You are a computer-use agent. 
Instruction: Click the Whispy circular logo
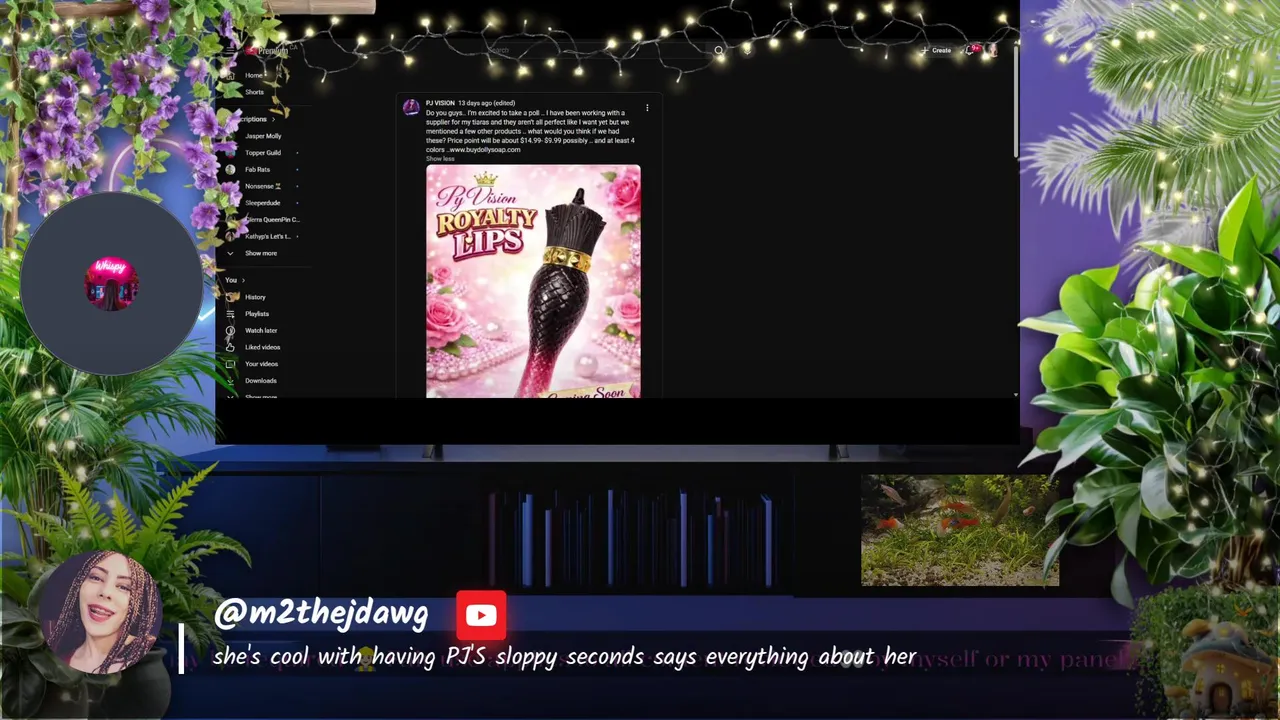(x=111, y=283)
